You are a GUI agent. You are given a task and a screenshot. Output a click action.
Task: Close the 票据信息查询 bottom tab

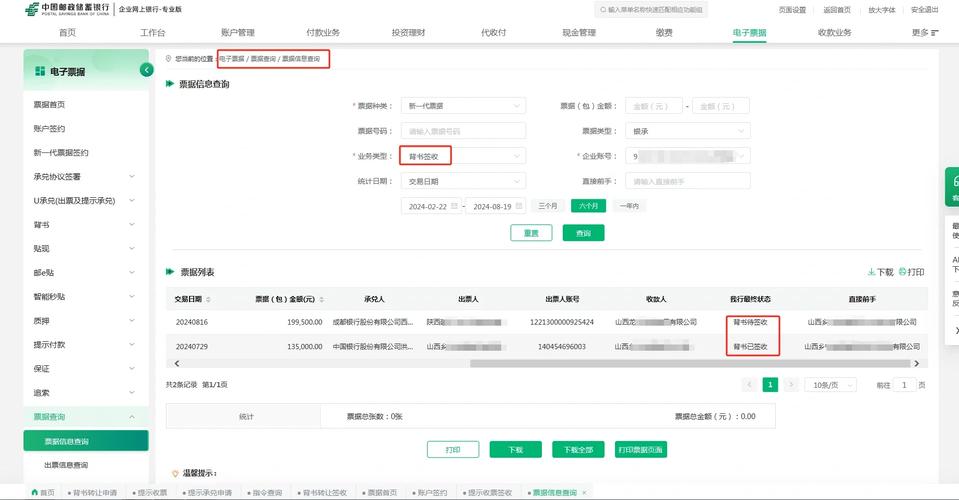[x=584, y=492]
